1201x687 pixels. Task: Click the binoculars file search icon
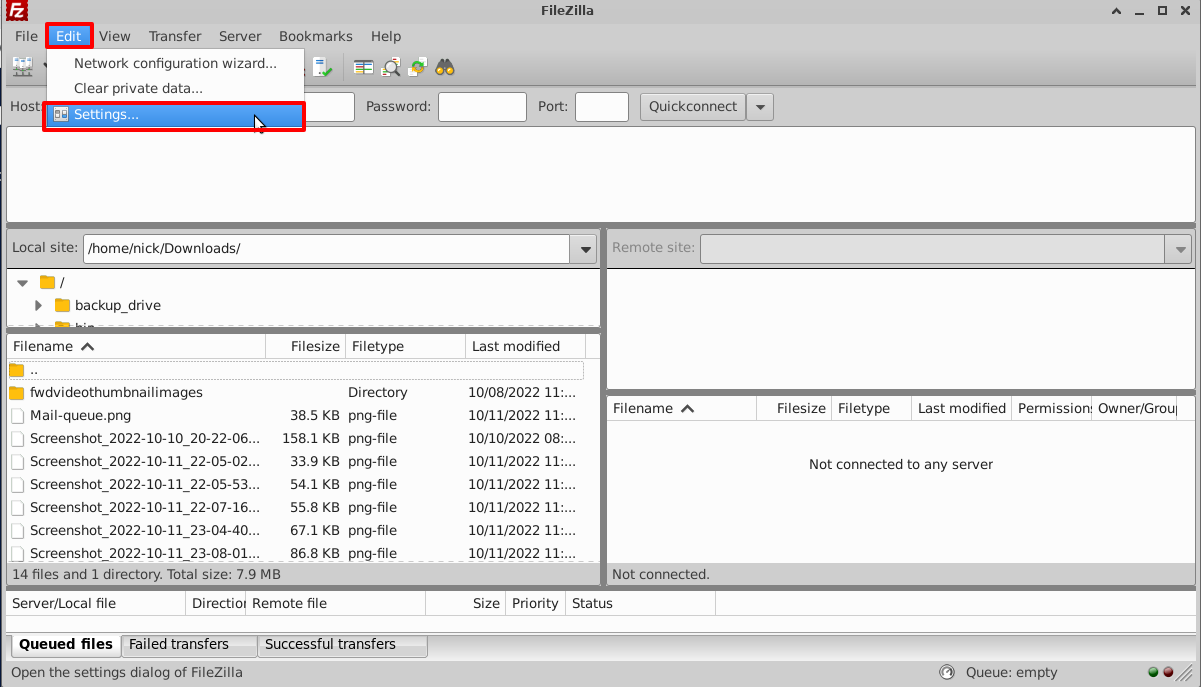click(x=445, y=67)
